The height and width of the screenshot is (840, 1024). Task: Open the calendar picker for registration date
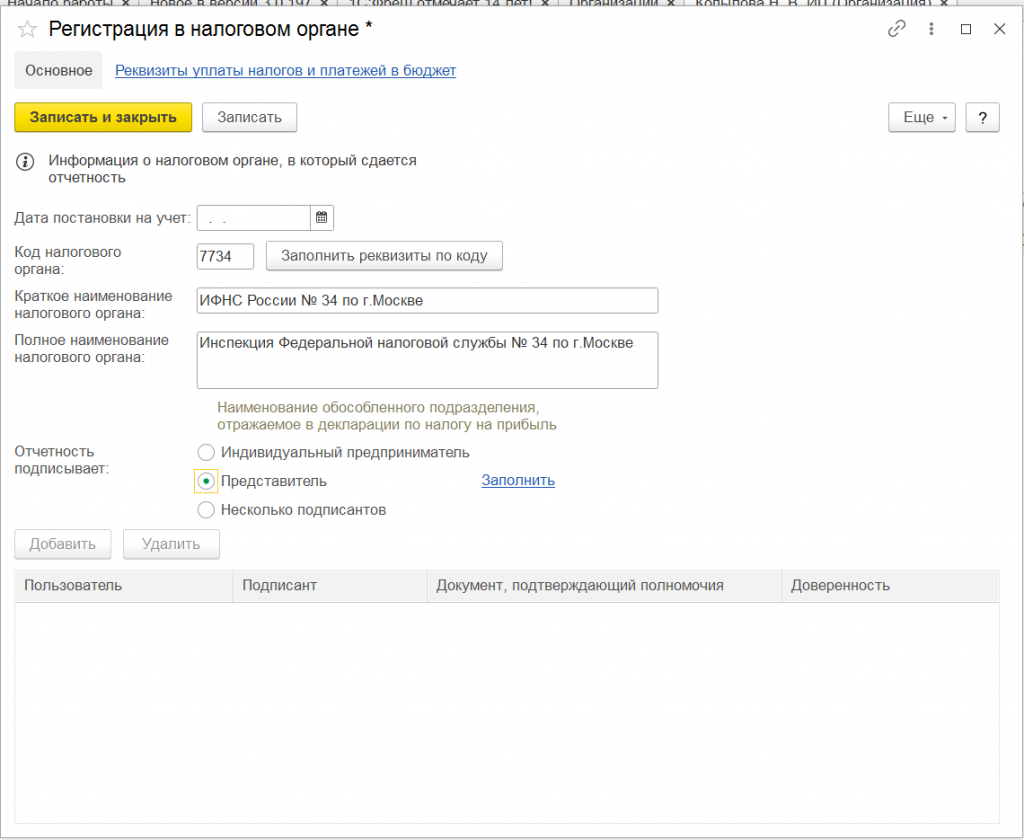(321, 218)
